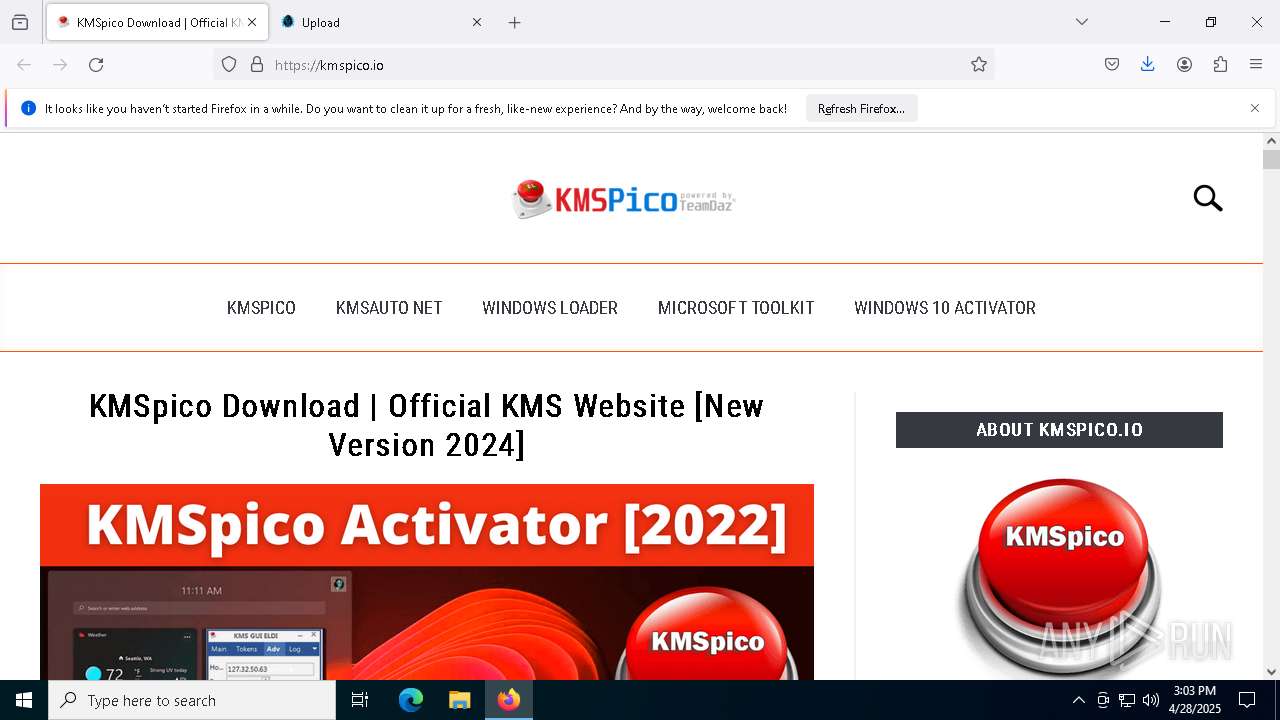Screen dimensions: 1280x720
Task: Click Firefox icon on taskbar
Action: (x=509, y=700)
